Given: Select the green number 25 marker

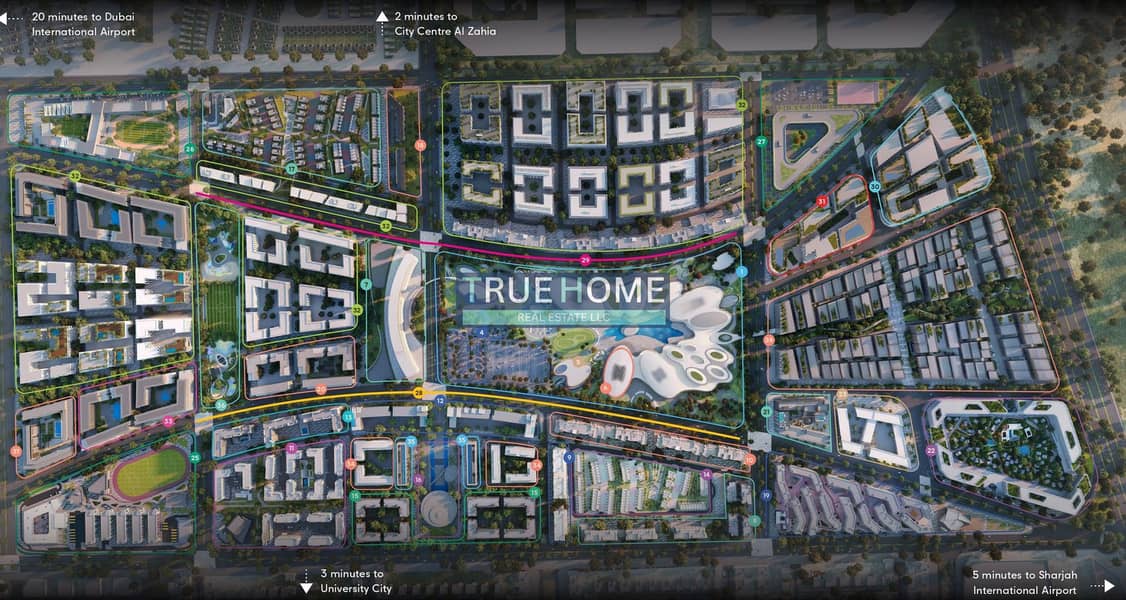Looking at the screenshot, I should [x=195, y=458].
